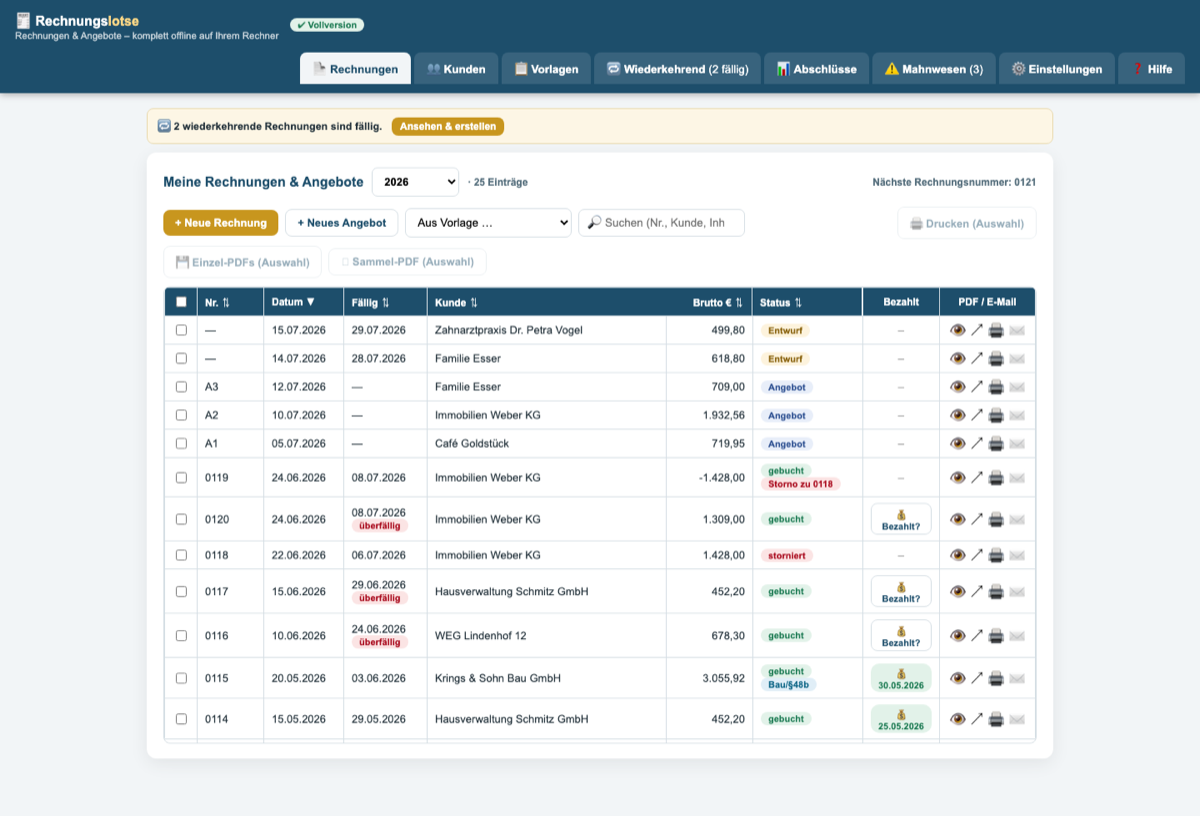Viewport: 1200px width, 816px height.
Task: Mark invoice 0120 paid via 'Bezahlt?' button
Action: click(x=901, y=519)
